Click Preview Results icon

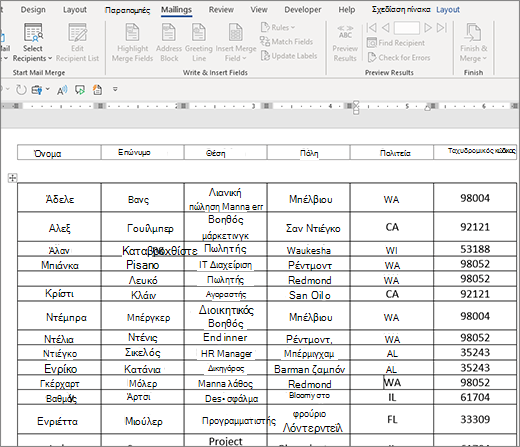point(345,32)
